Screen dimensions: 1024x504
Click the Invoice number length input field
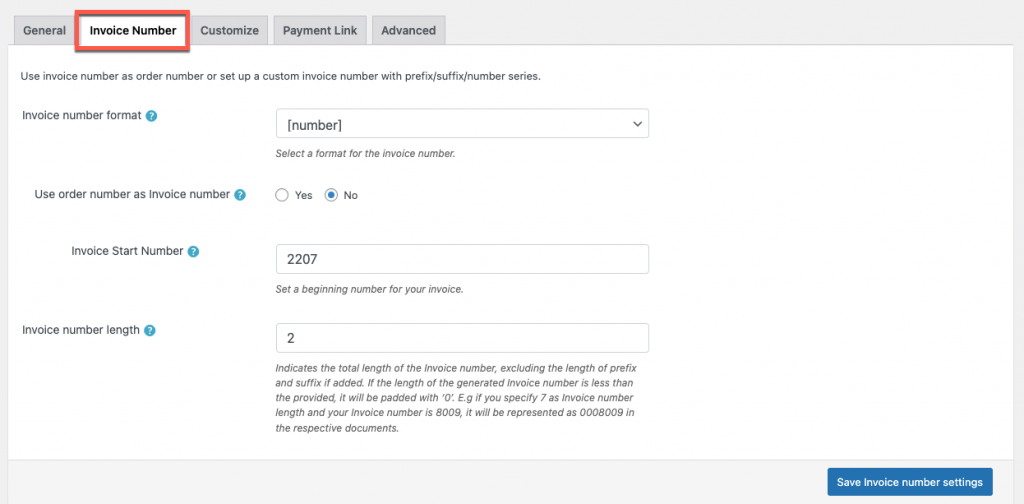[x=462, y=338]
